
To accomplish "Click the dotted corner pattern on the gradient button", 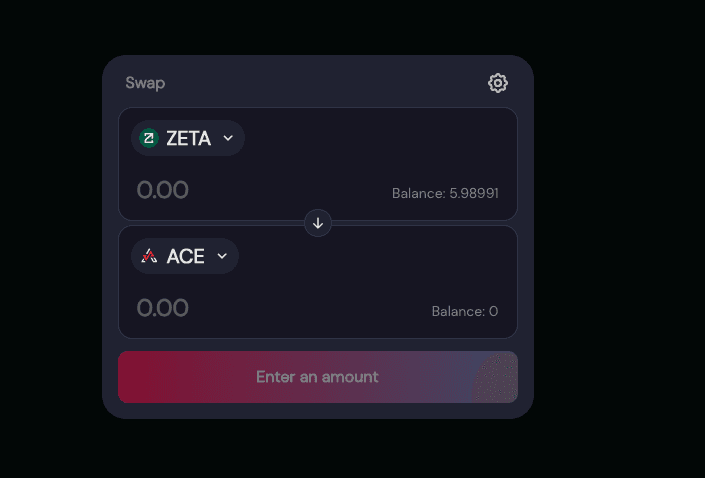I will coord(496,379).
